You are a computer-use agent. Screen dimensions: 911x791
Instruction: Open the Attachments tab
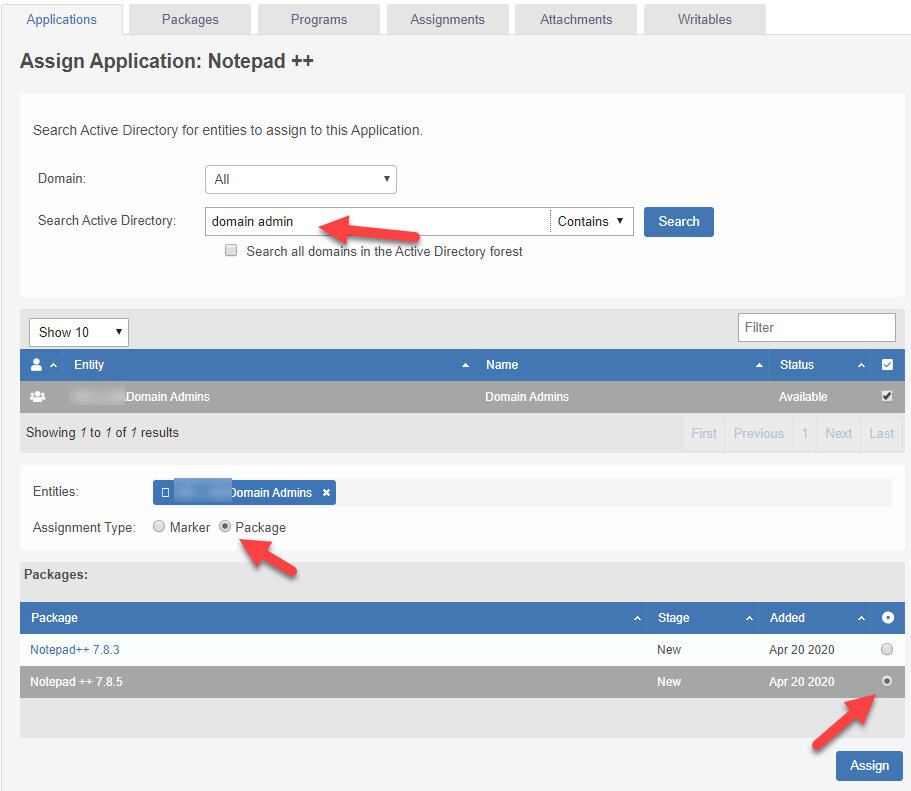576,20
